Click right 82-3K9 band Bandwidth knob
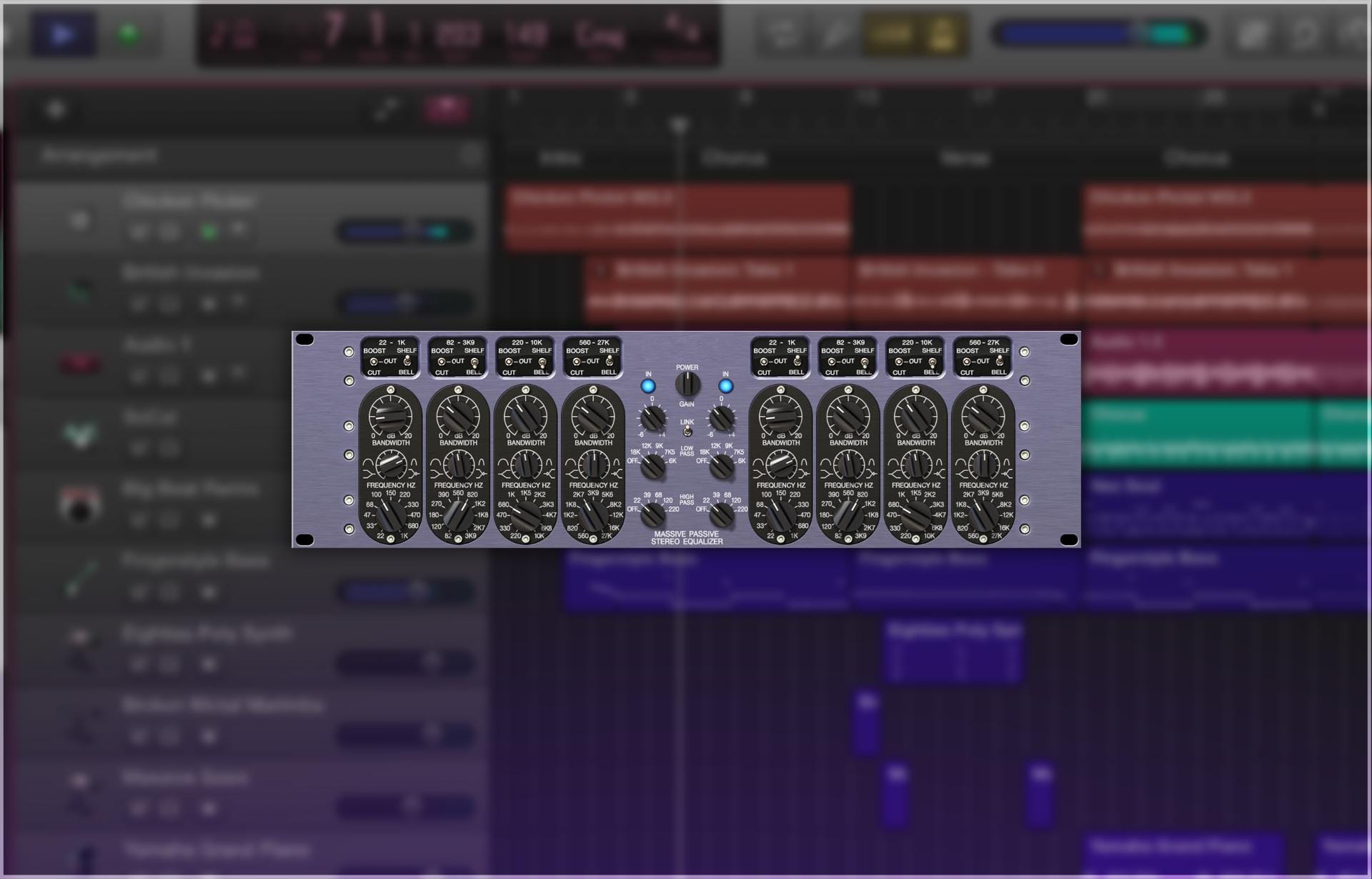 (848, 465)
